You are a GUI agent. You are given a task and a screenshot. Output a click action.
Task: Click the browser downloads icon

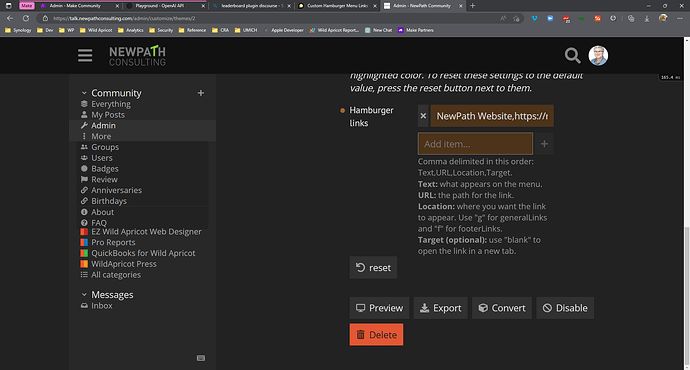646,18
